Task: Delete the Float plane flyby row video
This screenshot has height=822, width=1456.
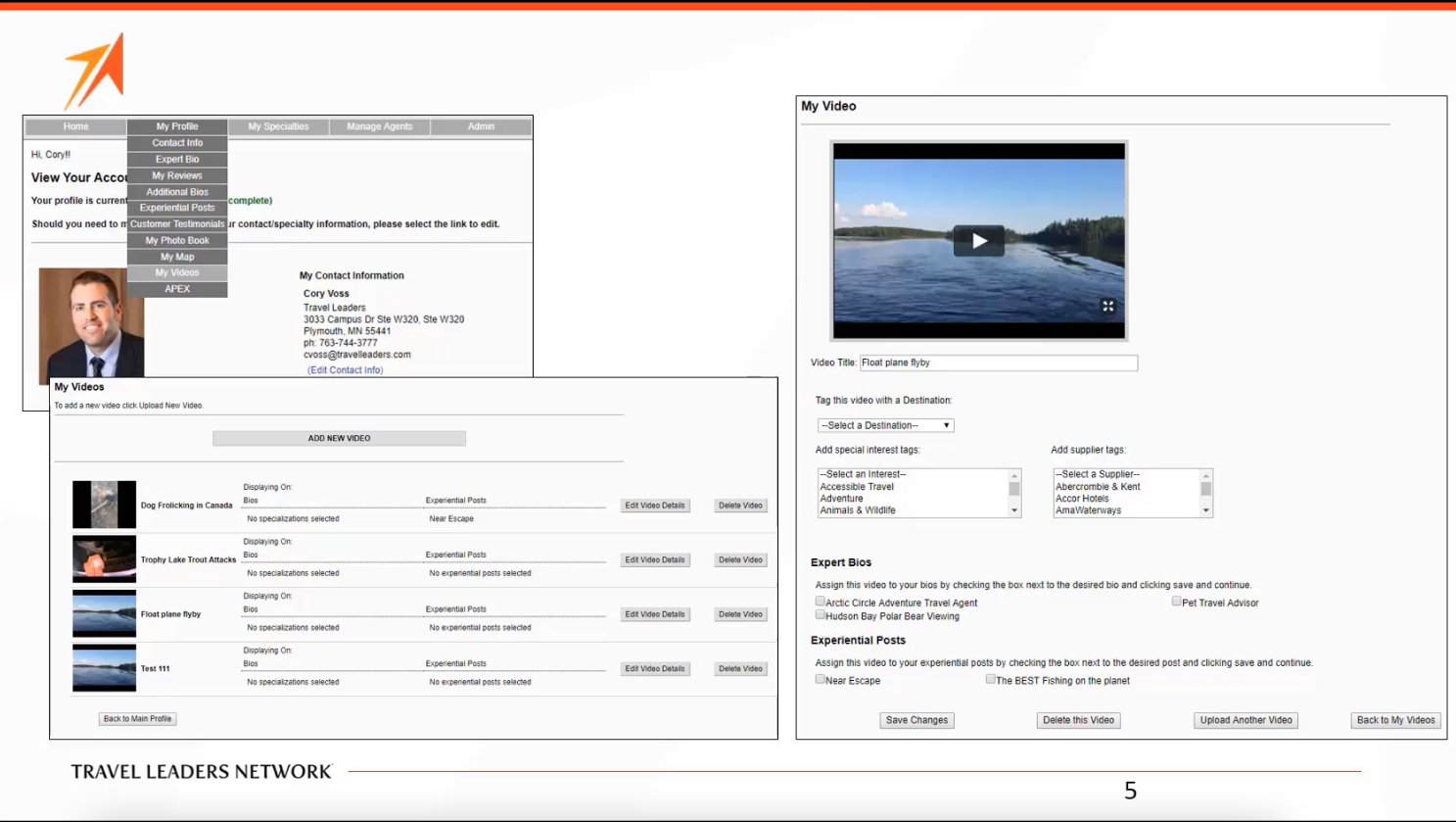Action: pyautogui.click(x=740, y=614)
